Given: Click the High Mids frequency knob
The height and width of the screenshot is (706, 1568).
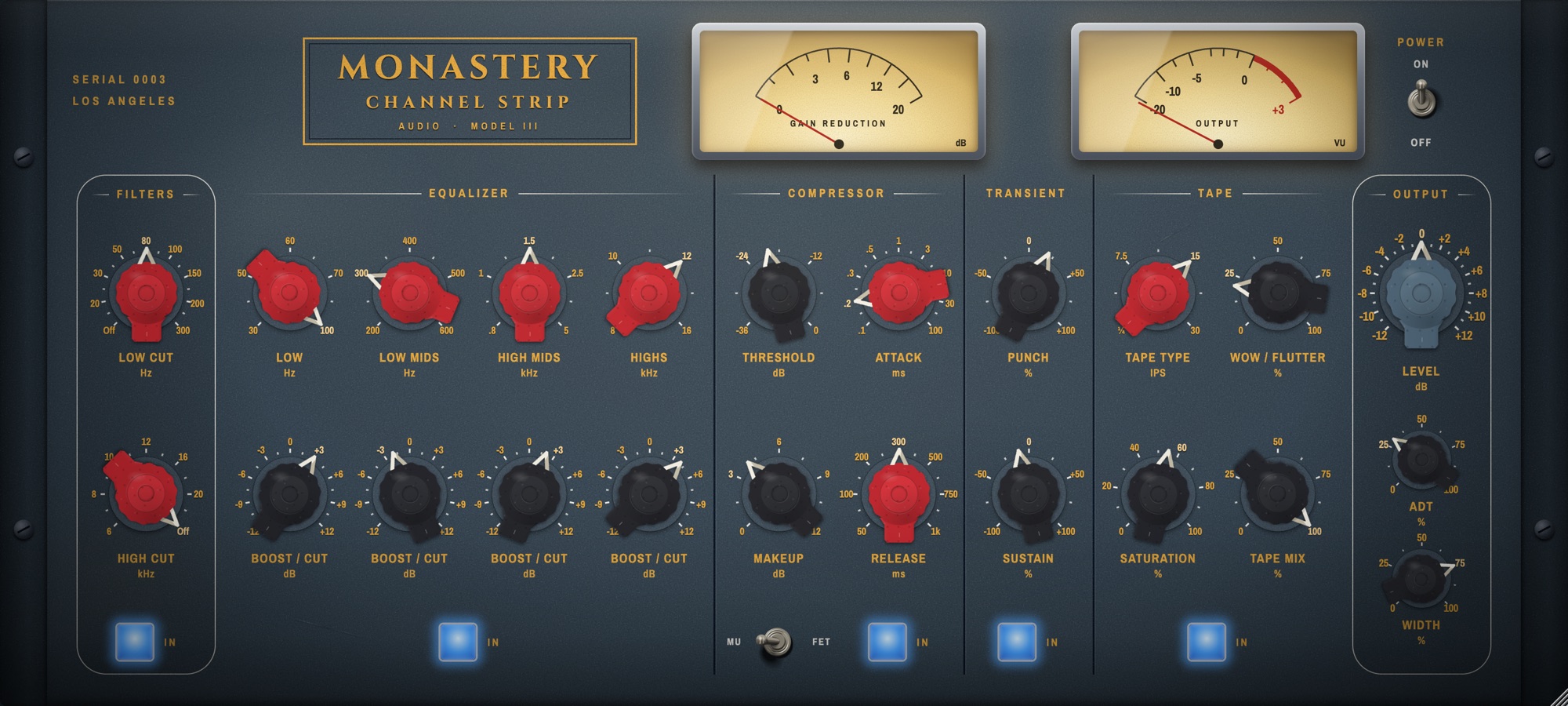Looking at the screenshot, I should [529, 293].
